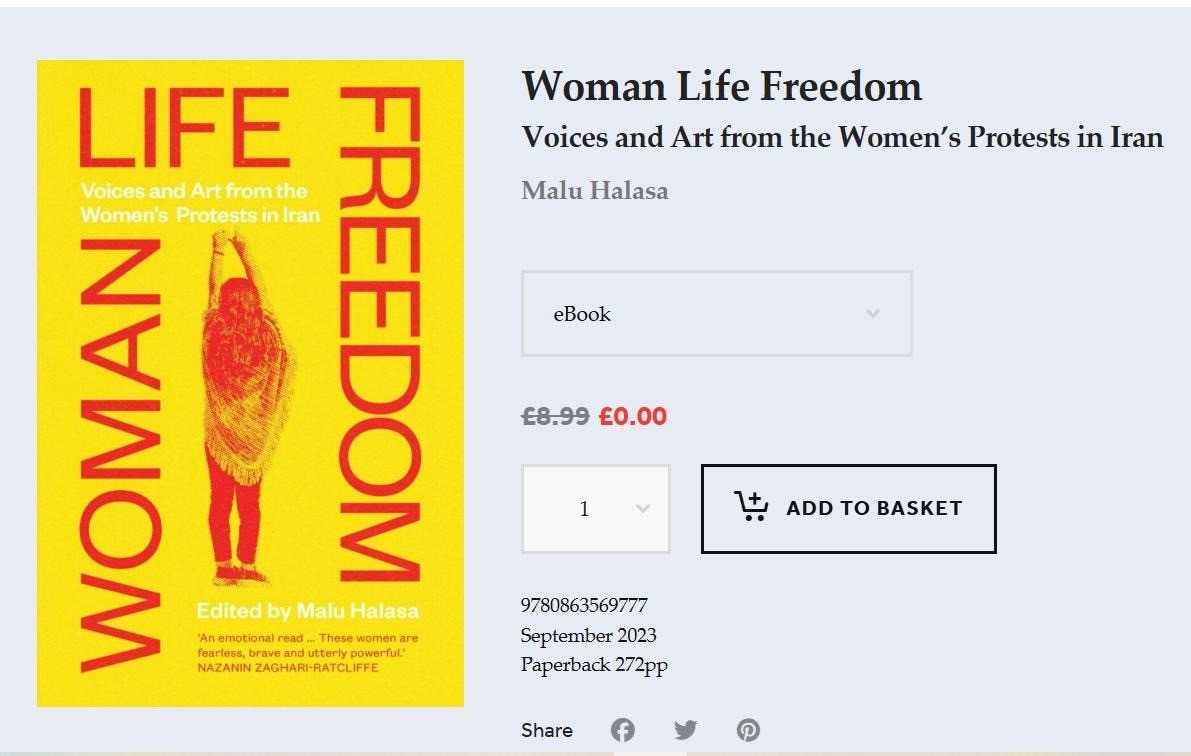Select the quantity field showing 1
Screen dimensions: 1191x756
(585, 509)
